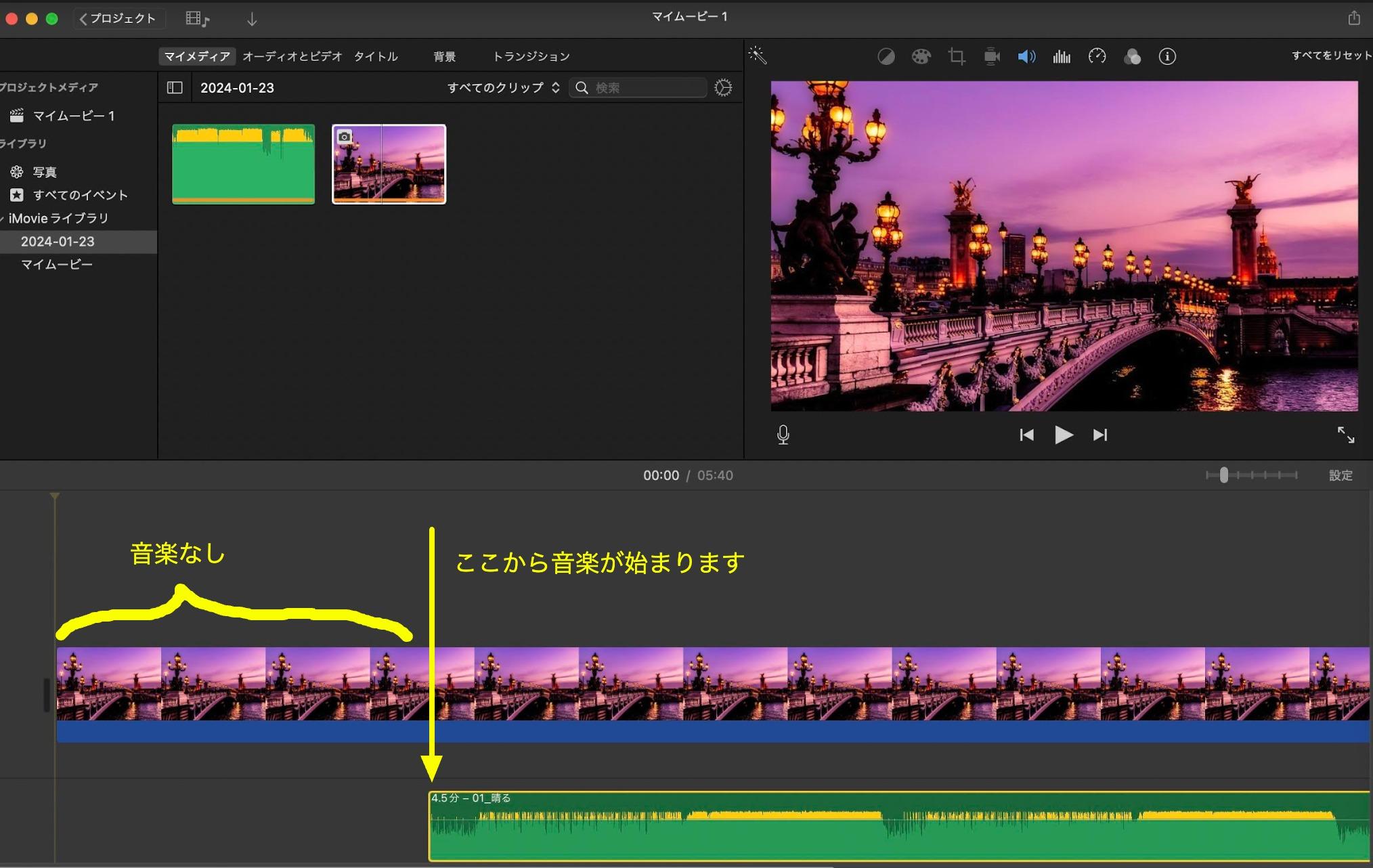Screen dimensions: 1373x868
Task: Select the bridge photo clip thumbnail
Action: click(389, 164)
